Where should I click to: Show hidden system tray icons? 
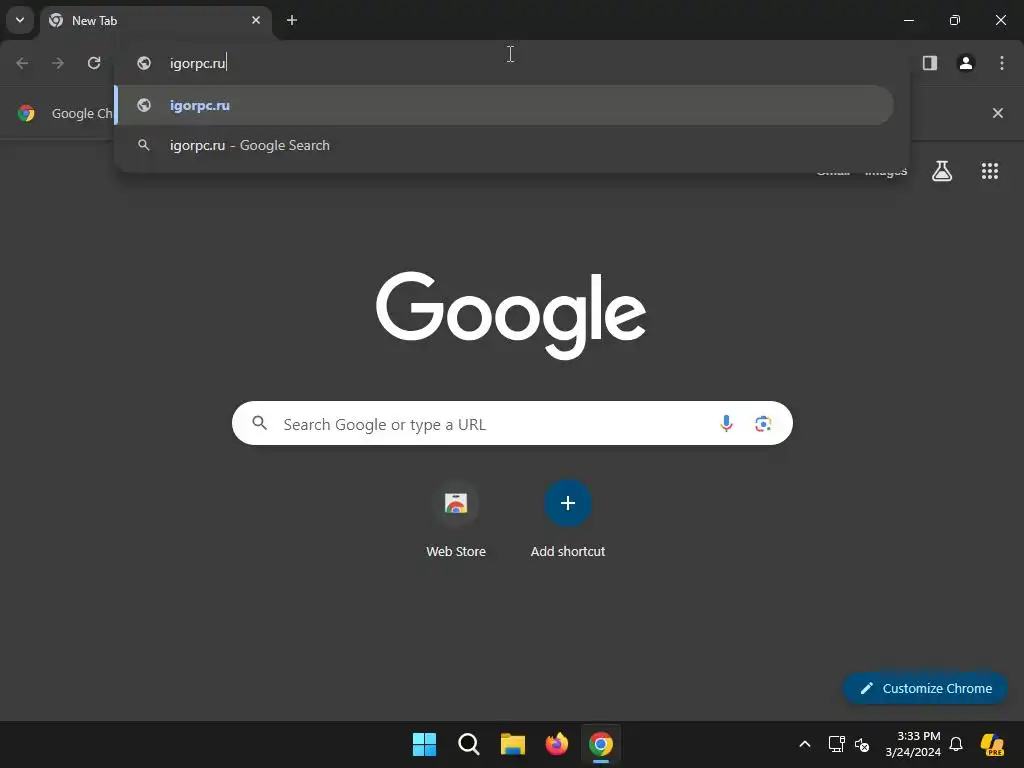point(805,744)
